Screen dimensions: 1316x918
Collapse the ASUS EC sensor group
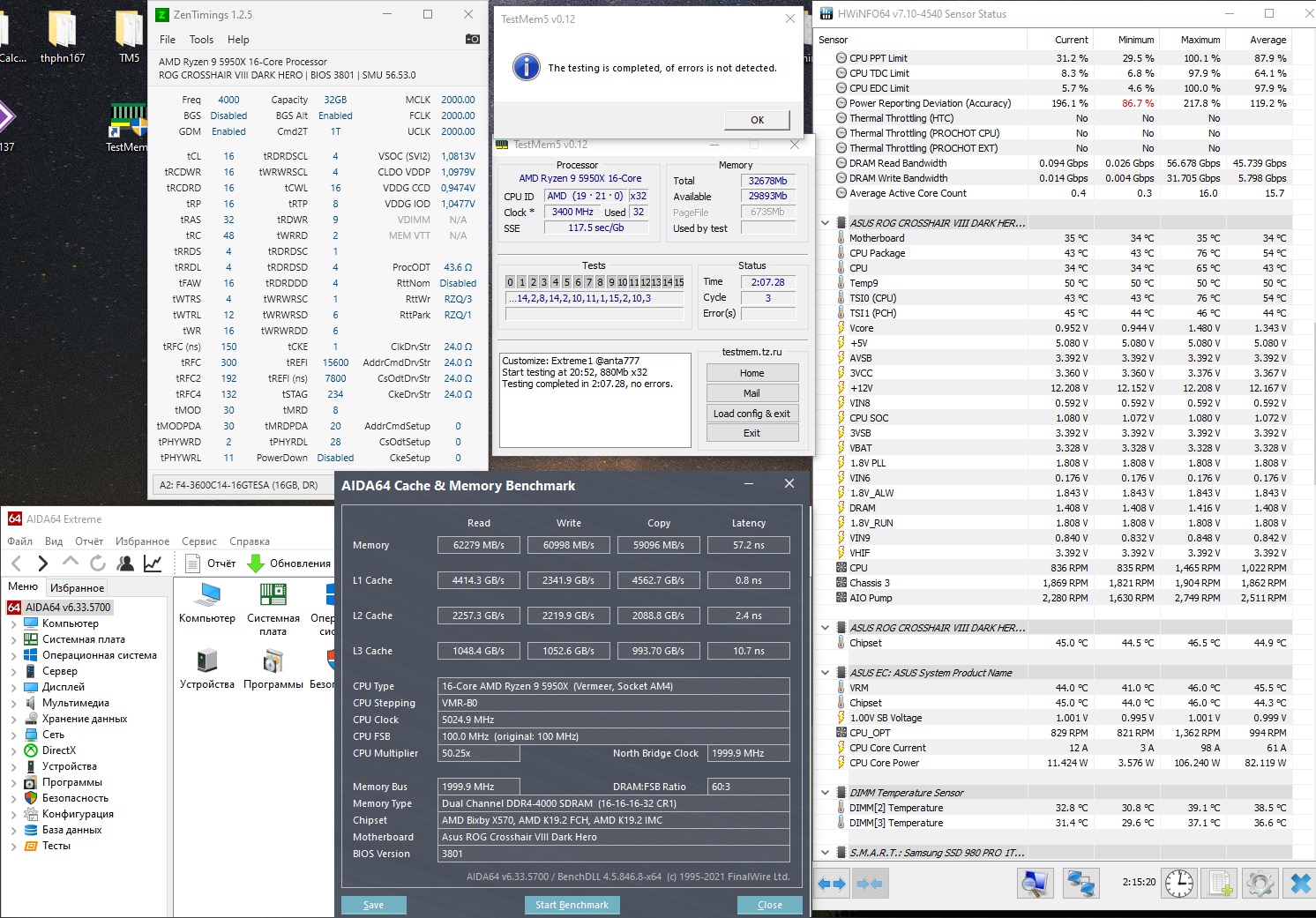825,673
